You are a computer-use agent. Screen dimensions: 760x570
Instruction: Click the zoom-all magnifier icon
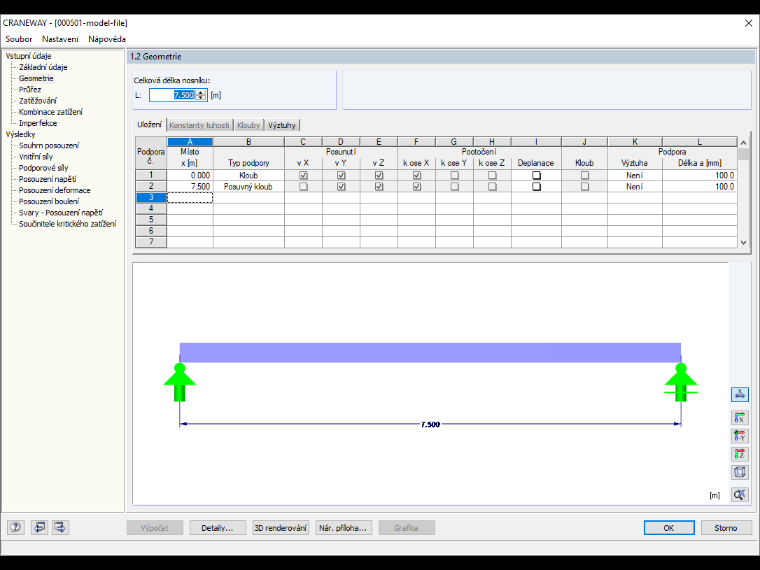click(740, 494)
